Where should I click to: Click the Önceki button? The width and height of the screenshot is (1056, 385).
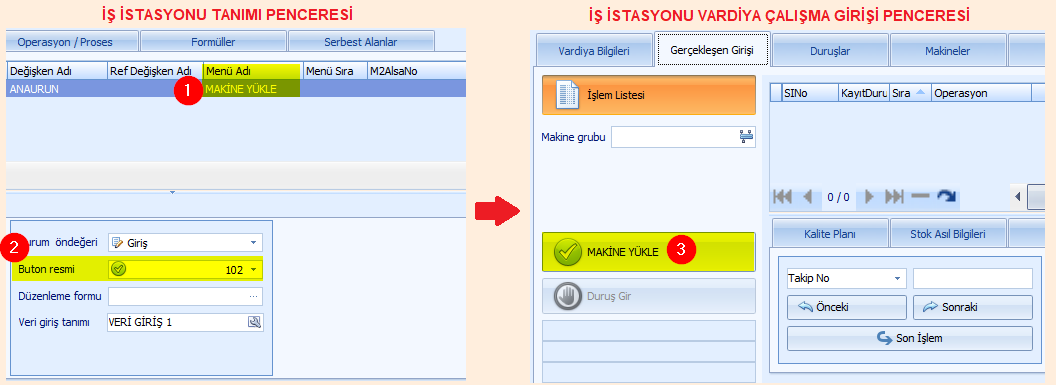click(847, 307)
